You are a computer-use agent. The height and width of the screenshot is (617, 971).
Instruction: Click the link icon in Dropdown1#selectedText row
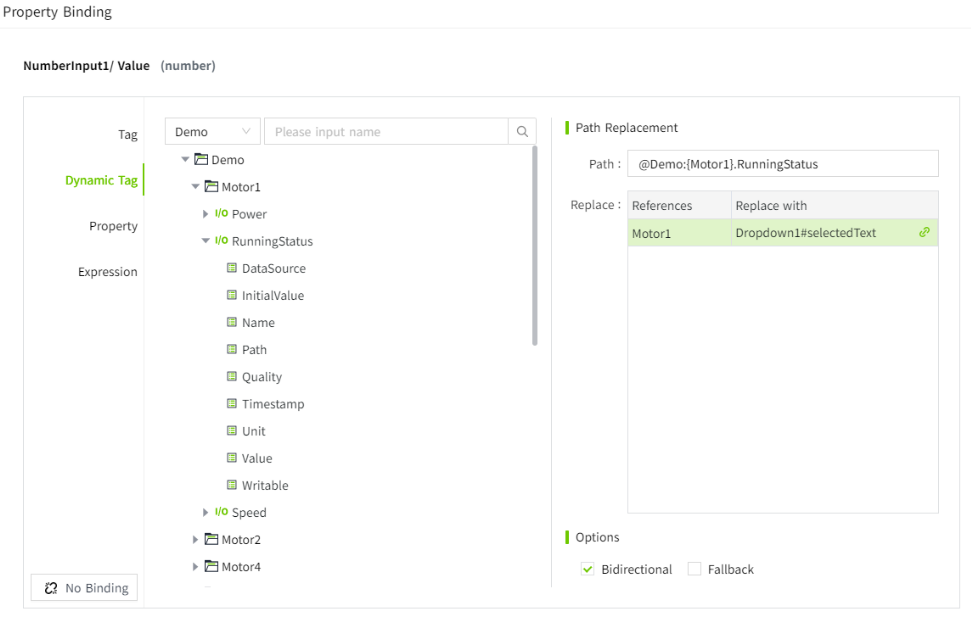click(x=924, y=233)
